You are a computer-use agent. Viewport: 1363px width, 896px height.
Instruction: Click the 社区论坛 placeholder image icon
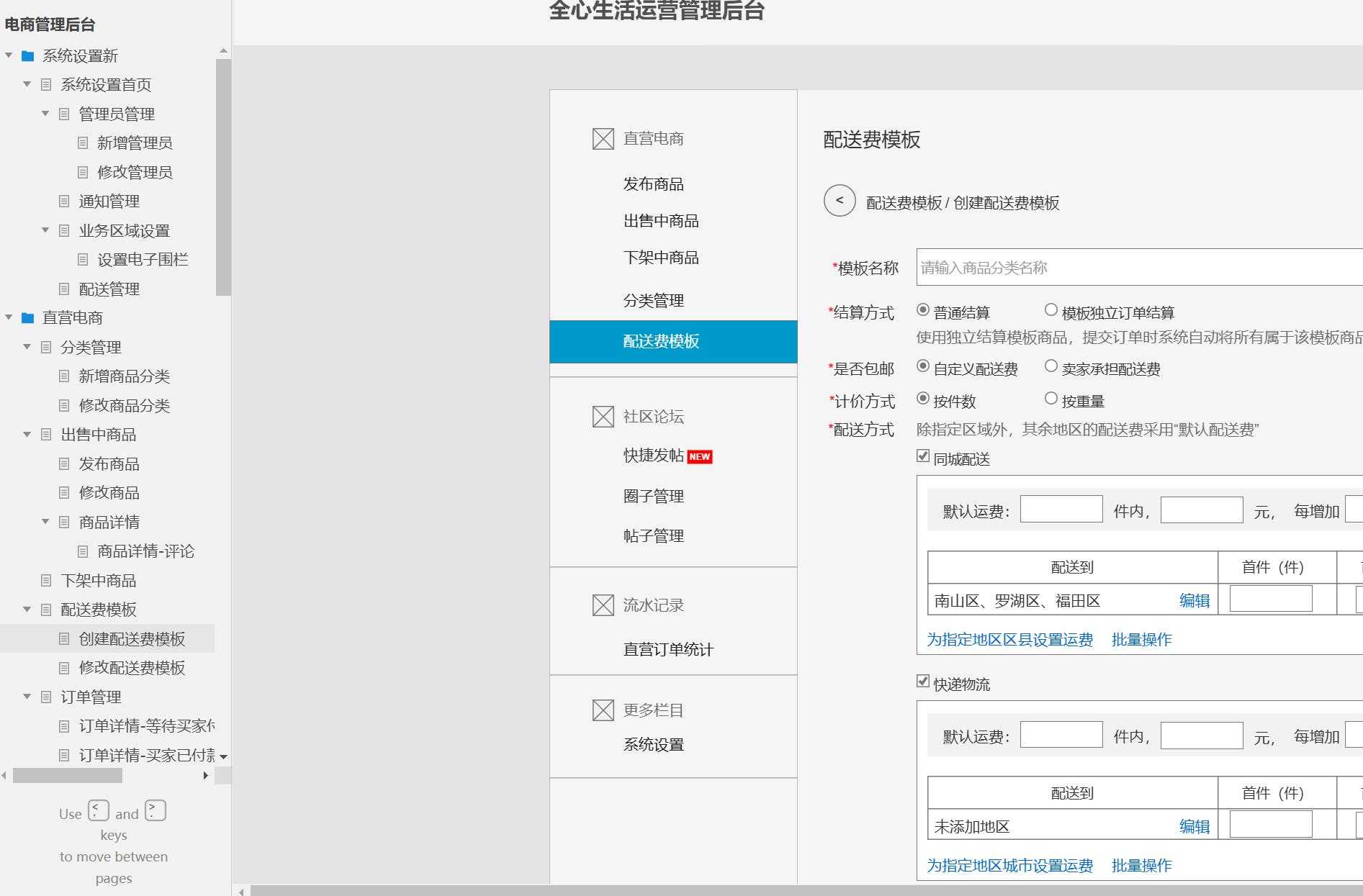click(602, 416)
